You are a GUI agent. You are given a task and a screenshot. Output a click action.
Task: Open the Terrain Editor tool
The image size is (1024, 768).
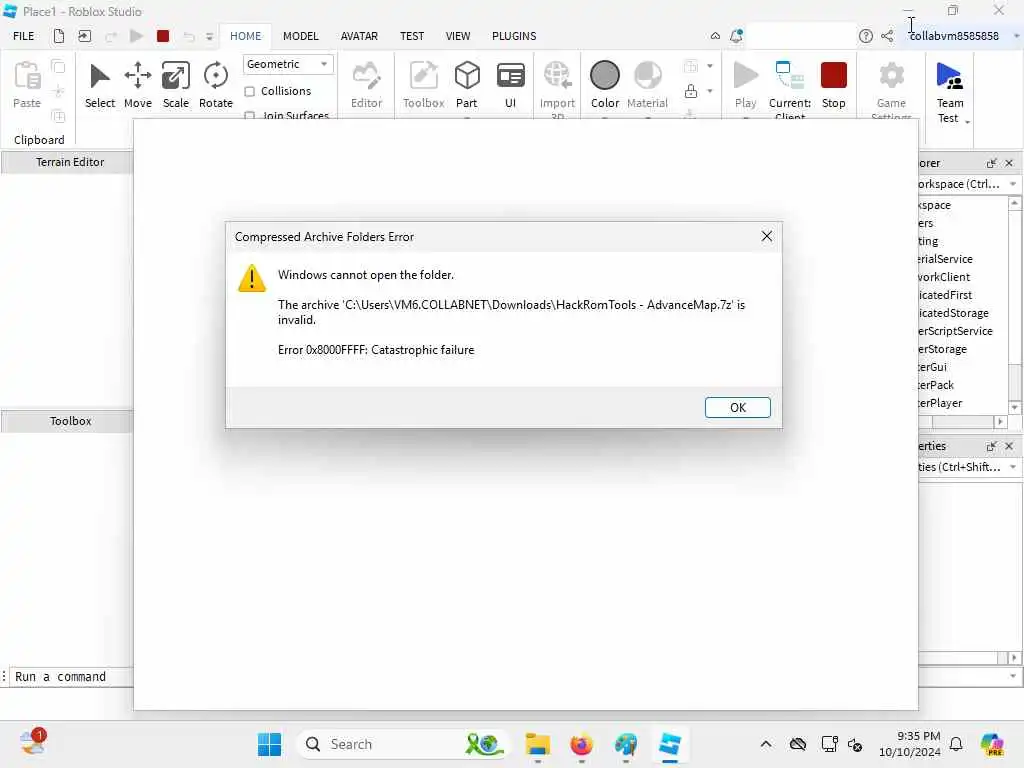[70, 162]
